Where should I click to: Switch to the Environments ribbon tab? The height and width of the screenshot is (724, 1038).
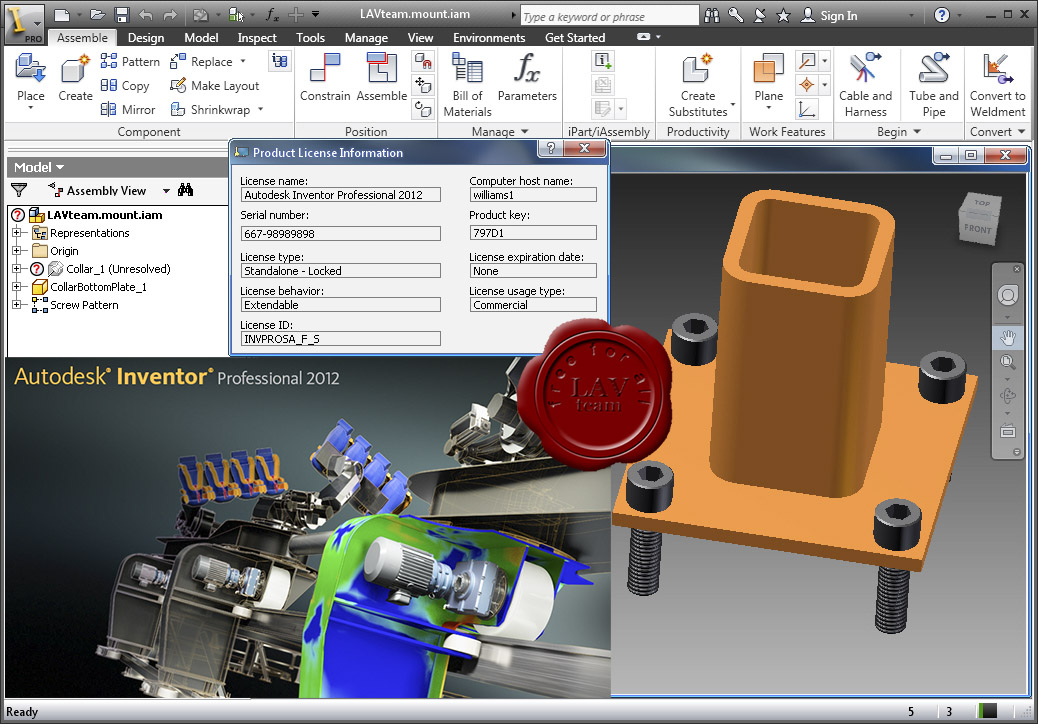click(489, 38)
